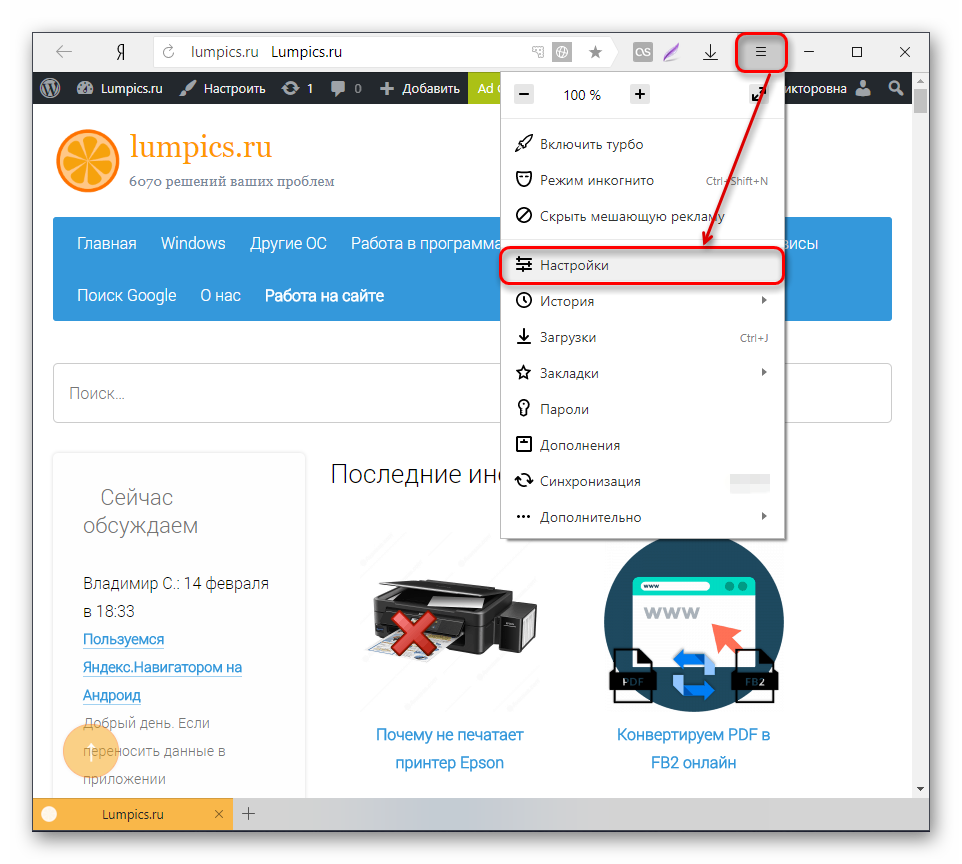Click the lumpics.ru site title text
The image size is (962, 864).
(x=201, y=147)
